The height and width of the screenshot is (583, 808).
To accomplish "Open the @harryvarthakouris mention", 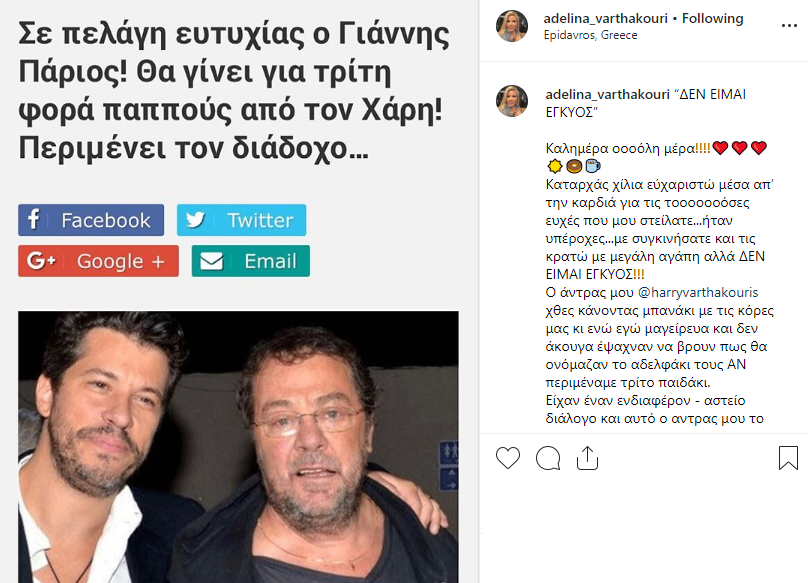I will coord(698,292).
